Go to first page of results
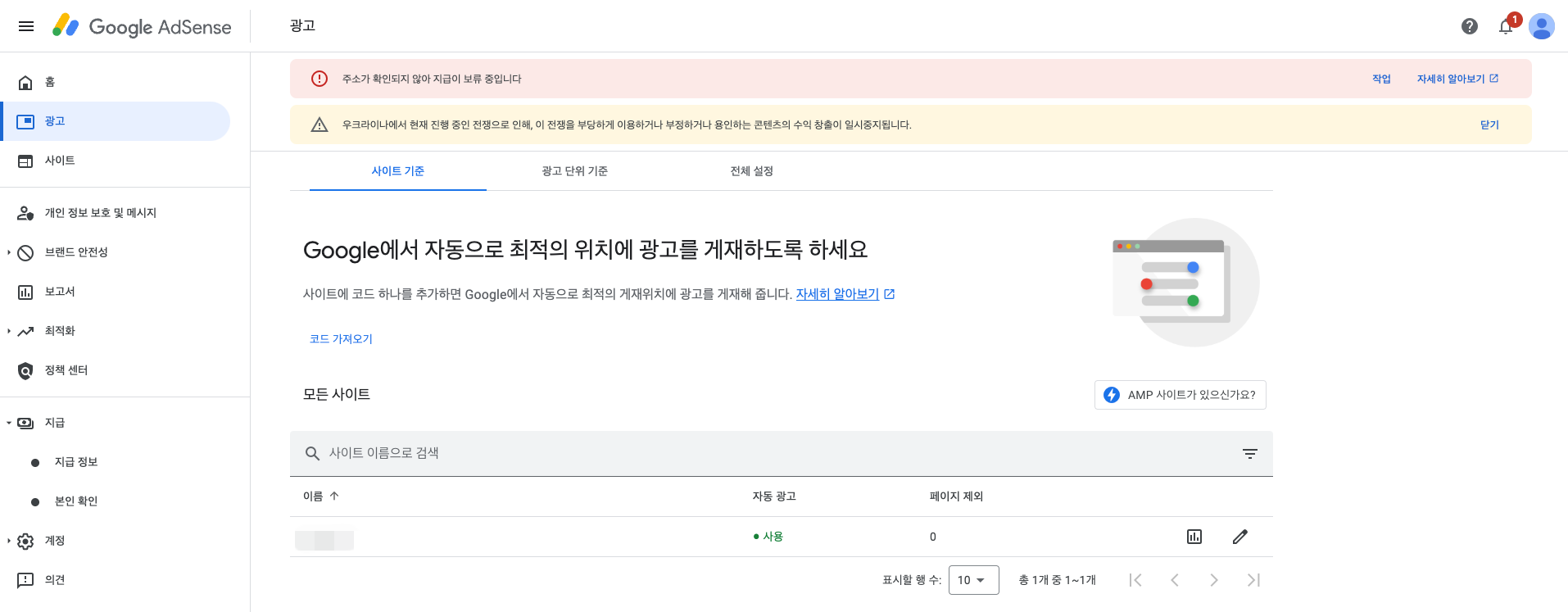This screenshot has height=612, width=1568. click(x=1135, y=580)
